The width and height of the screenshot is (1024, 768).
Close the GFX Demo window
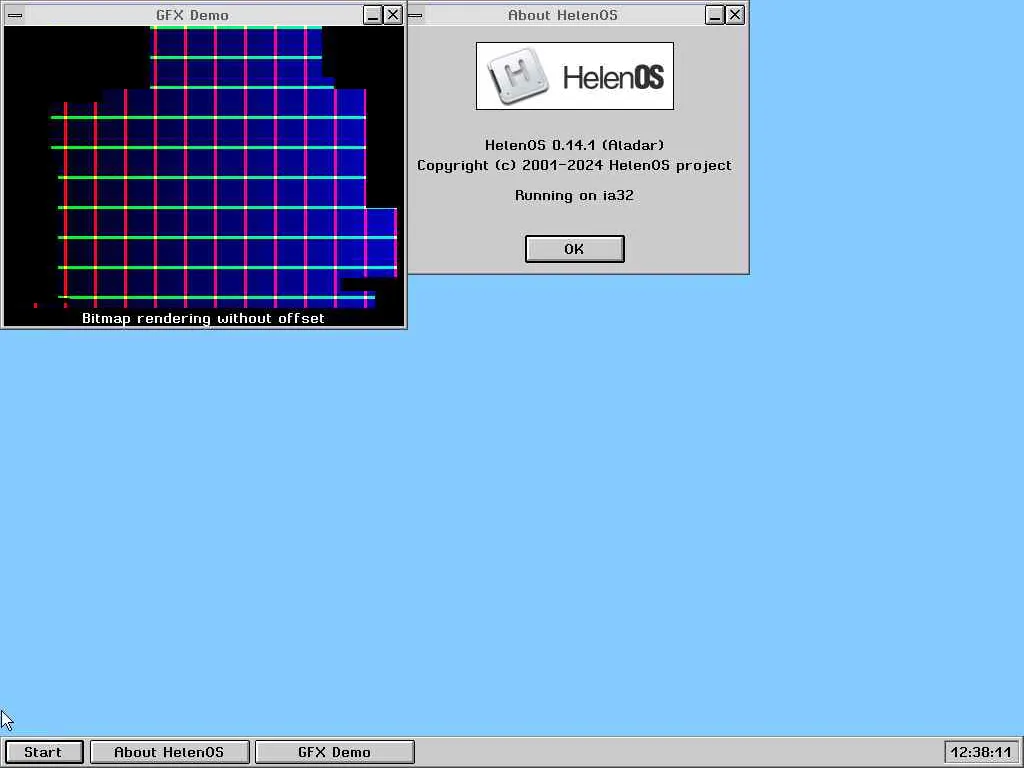click(392, 15)
